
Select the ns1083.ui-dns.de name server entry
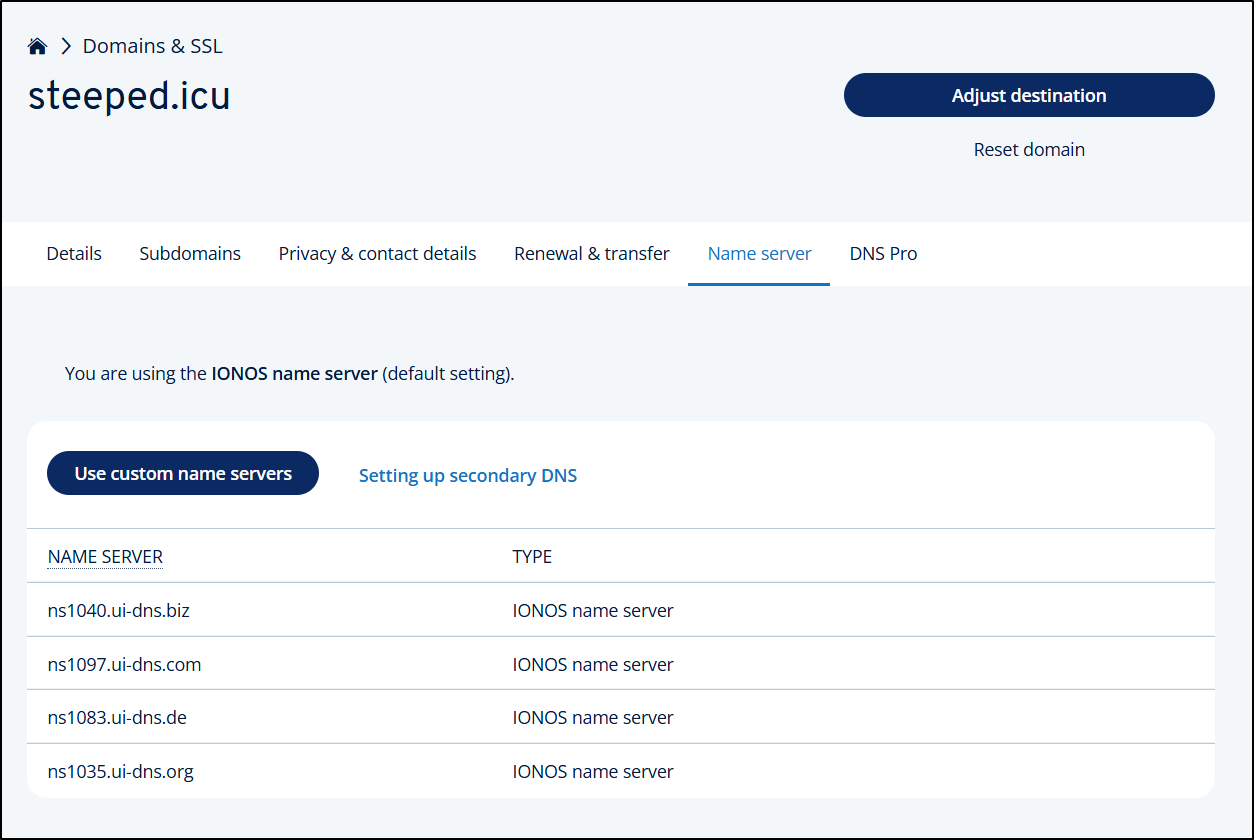point(117,718)
